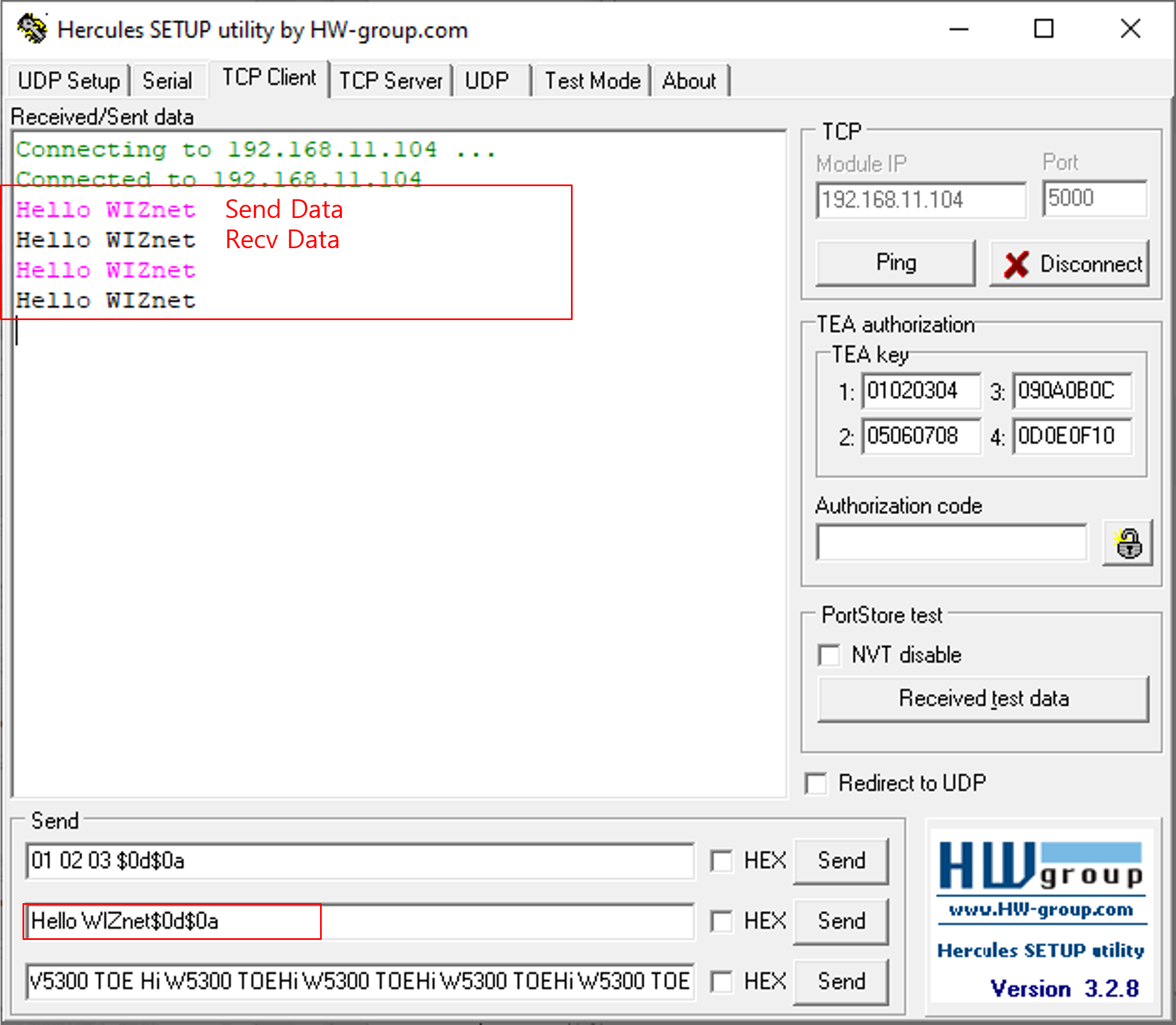
Task: Click the Module IP field
Action: tap(921, 200)
